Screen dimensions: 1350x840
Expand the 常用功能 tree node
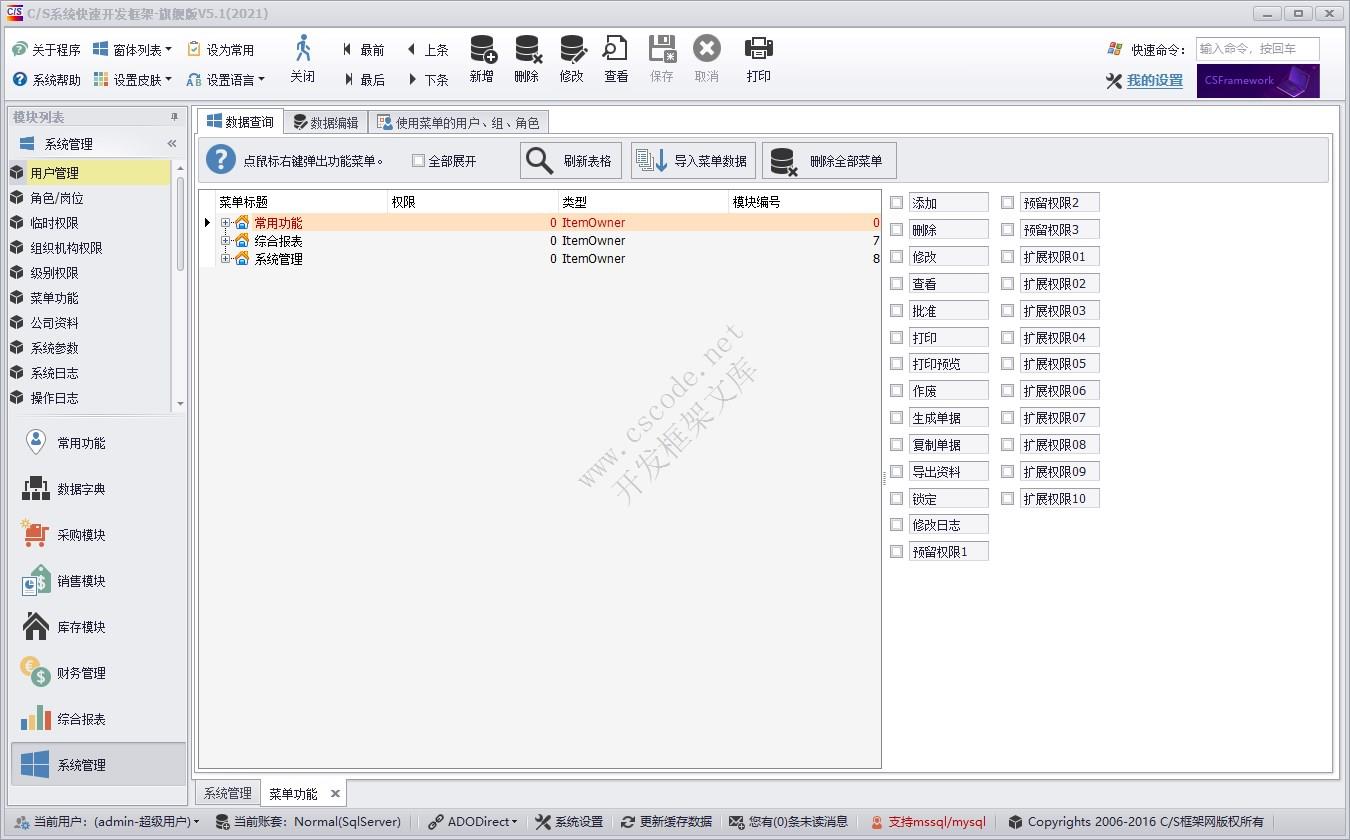(x=226, y=223)
